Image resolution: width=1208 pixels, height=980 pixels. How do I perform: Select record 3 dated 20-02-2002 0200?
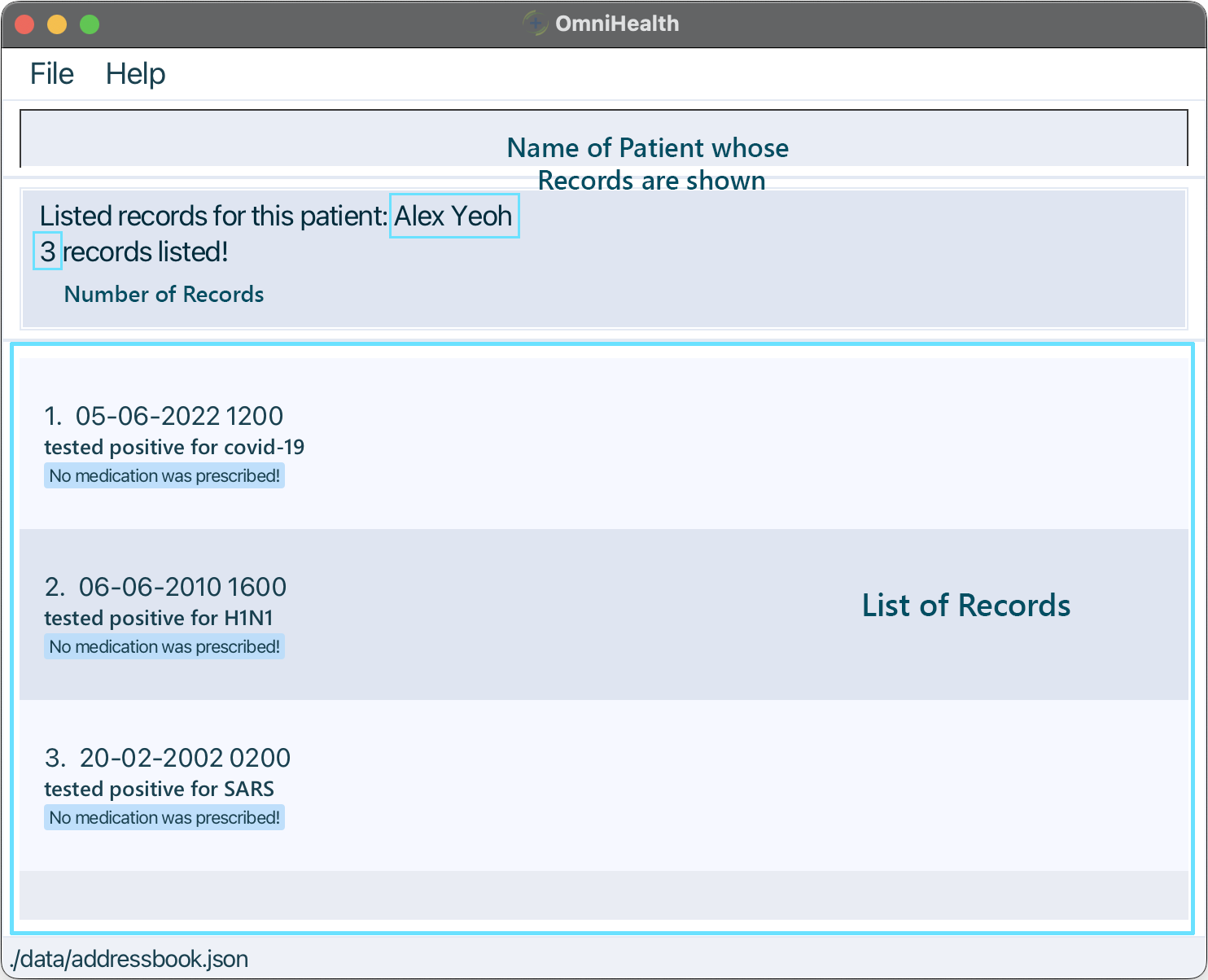[x=604, y=785]
